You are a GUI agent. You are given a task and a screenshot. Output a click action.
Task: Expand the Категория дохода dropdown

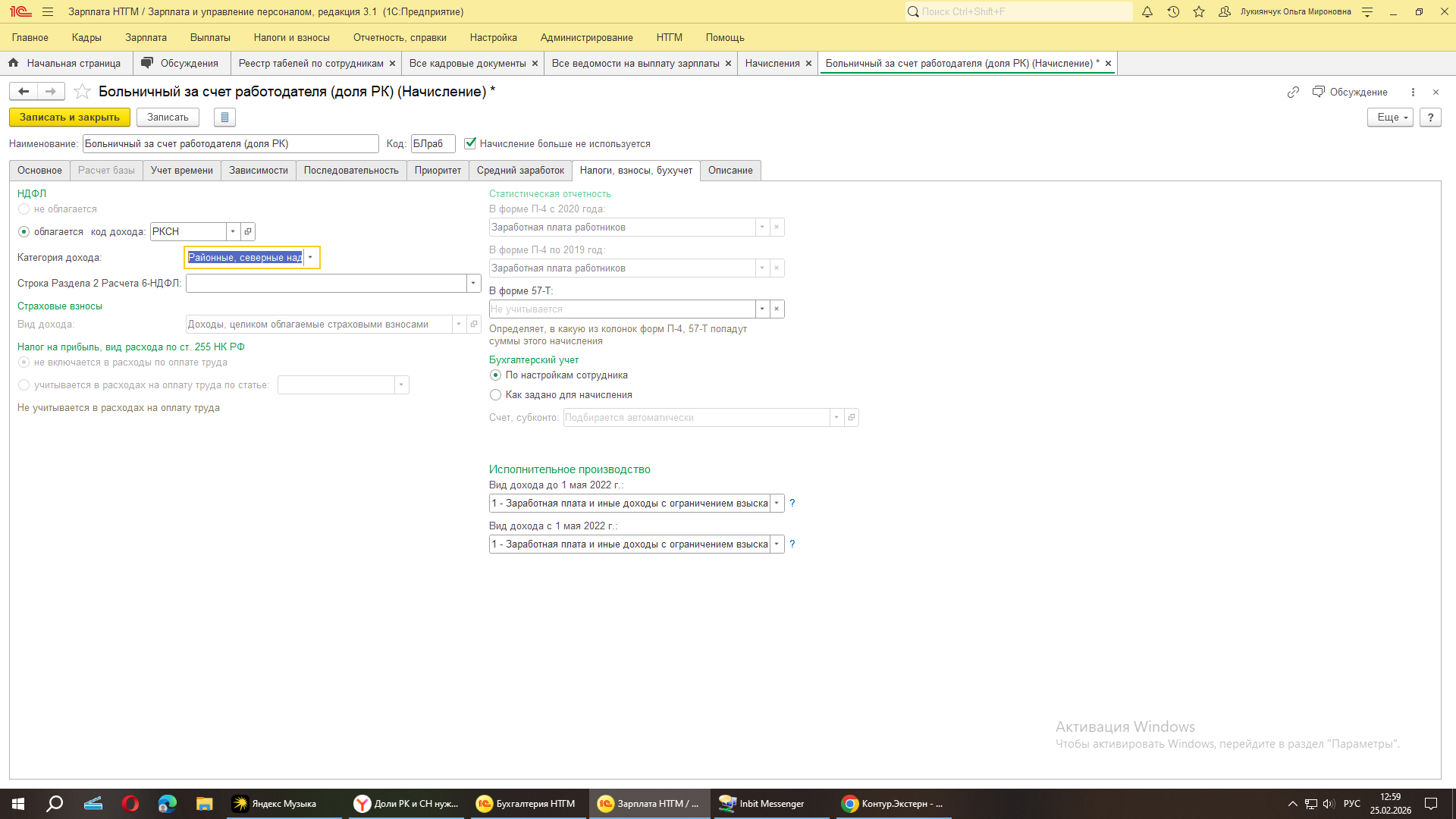click(310, 258)
